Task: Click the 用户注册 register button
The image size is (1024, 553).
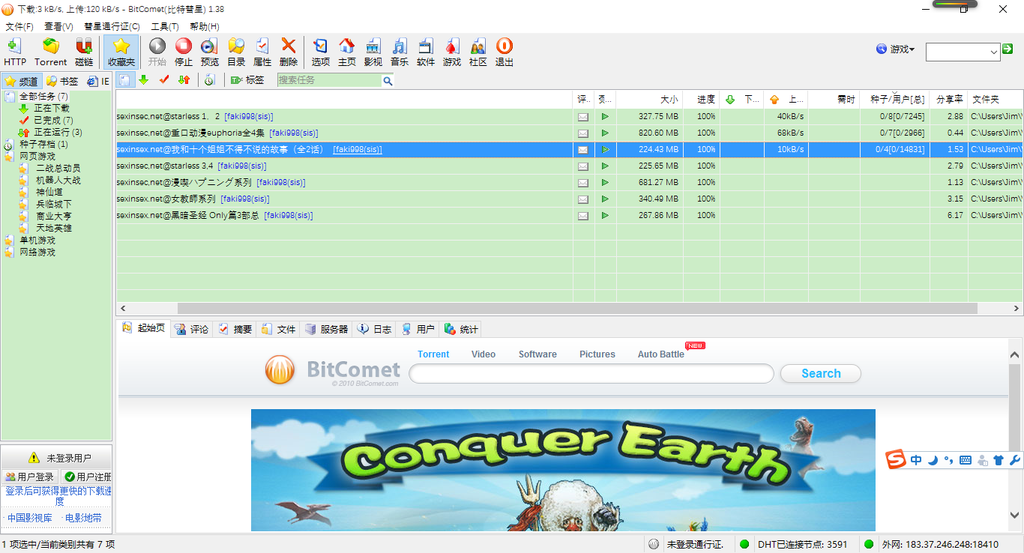Action: pyautogui.click(x=87, y=477)
